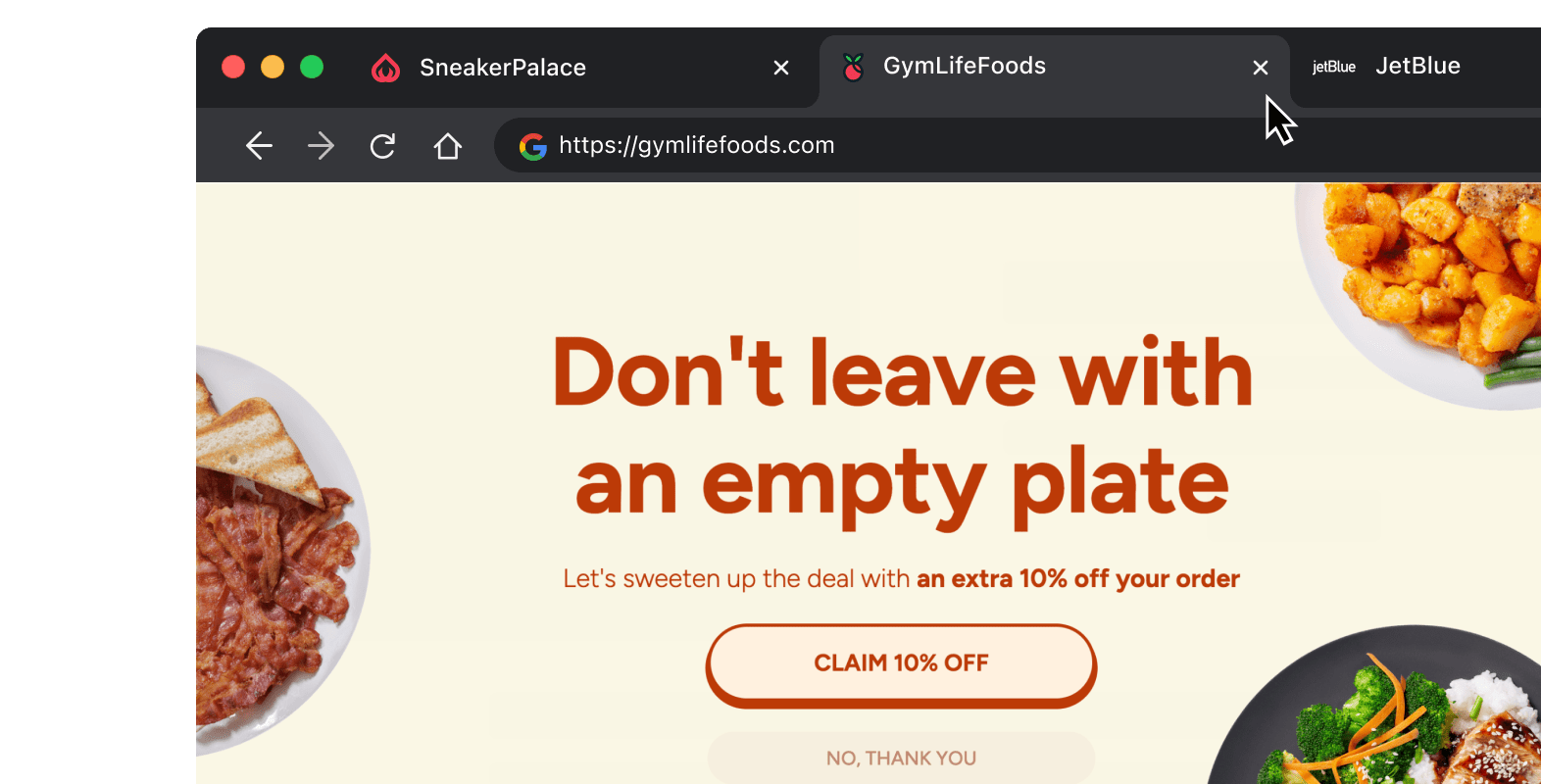Screen dimensions: 1541x784
Task: Close the GymLifeFoods tab
Action: 1261,68
